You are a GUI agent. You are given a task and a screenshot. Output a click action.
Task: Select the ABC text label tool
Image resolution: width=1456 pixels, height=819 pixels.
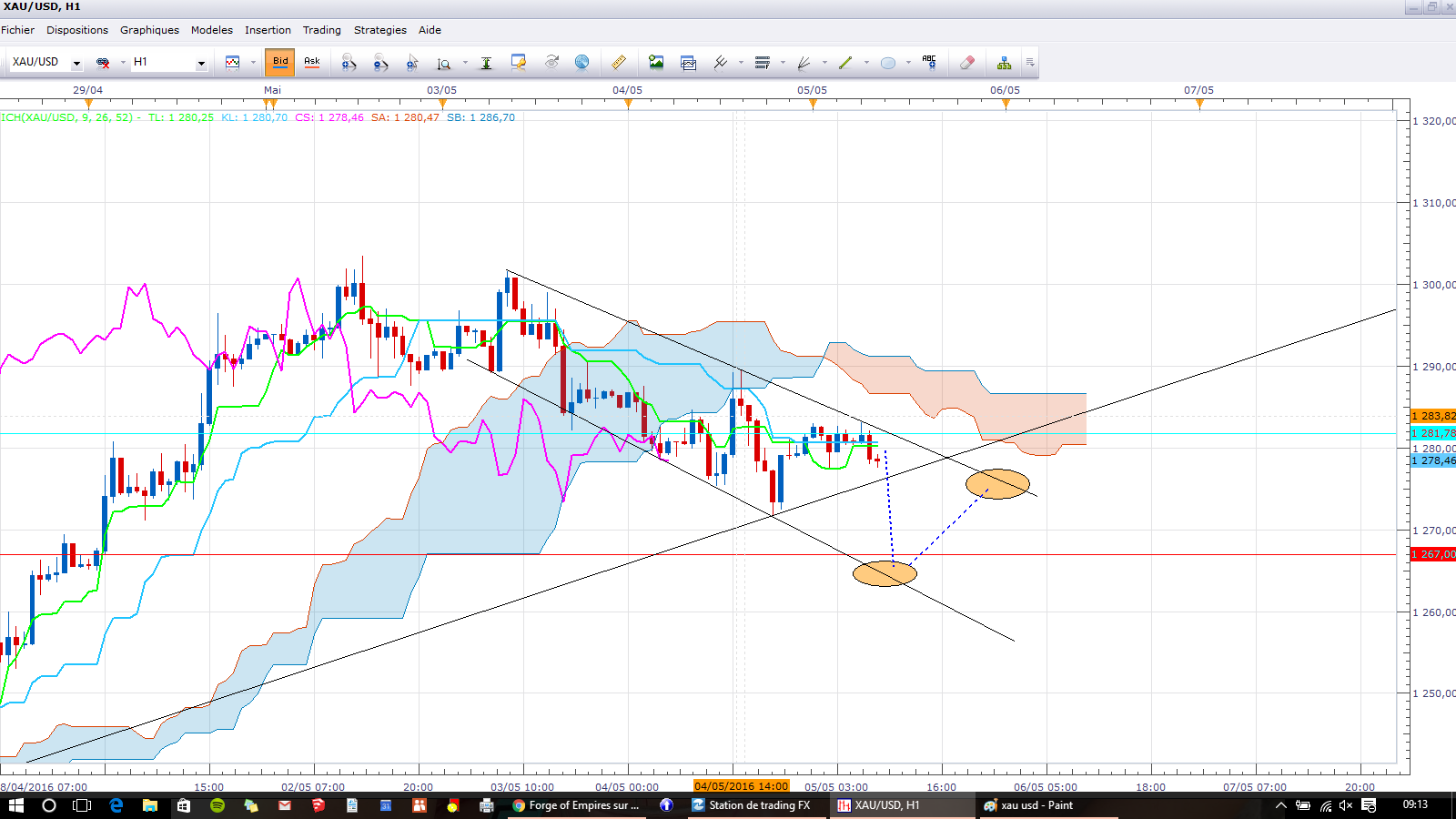point(929,62)
